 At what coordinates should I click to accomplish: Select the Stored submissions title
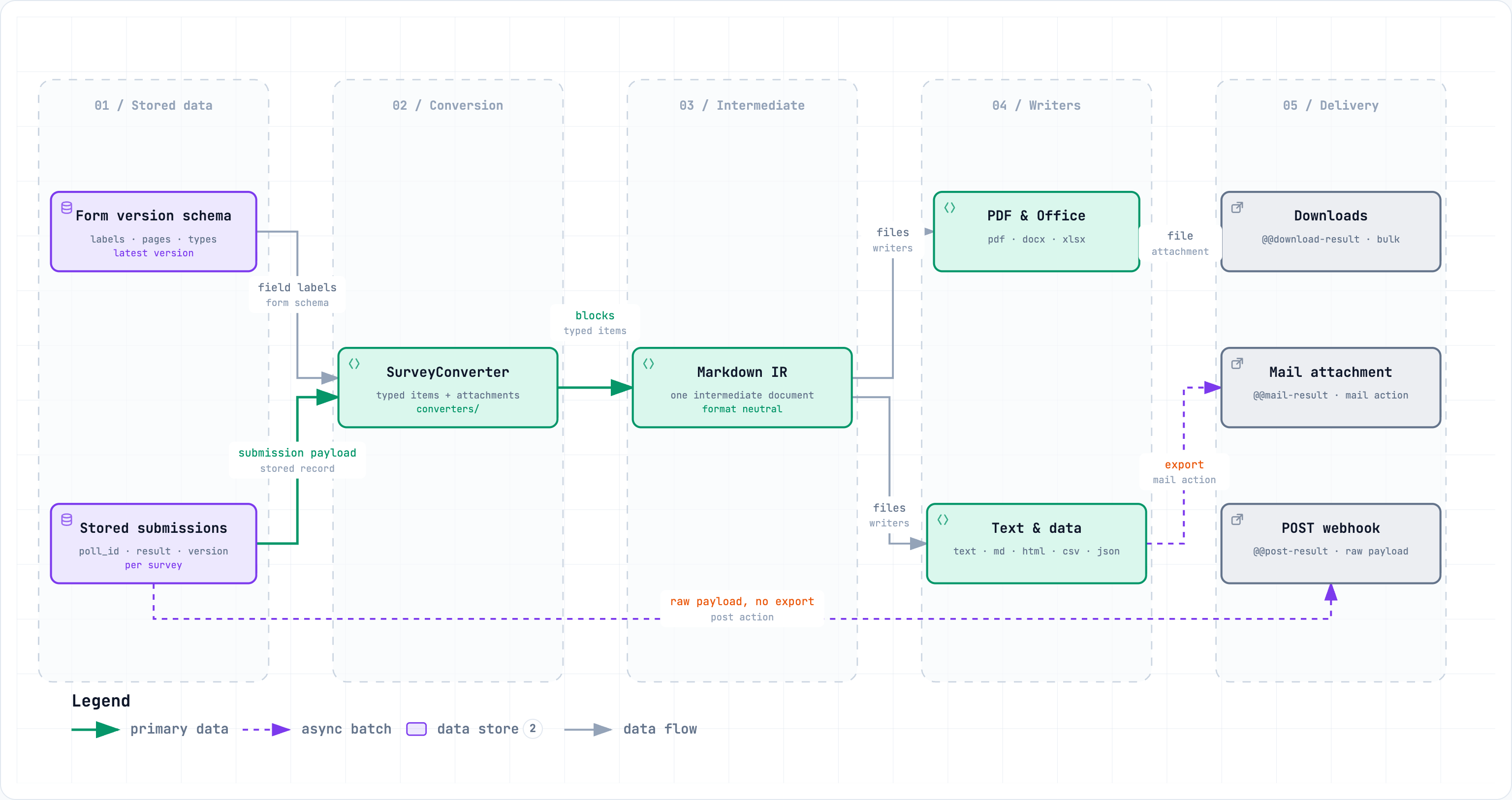tap(153, 528)
